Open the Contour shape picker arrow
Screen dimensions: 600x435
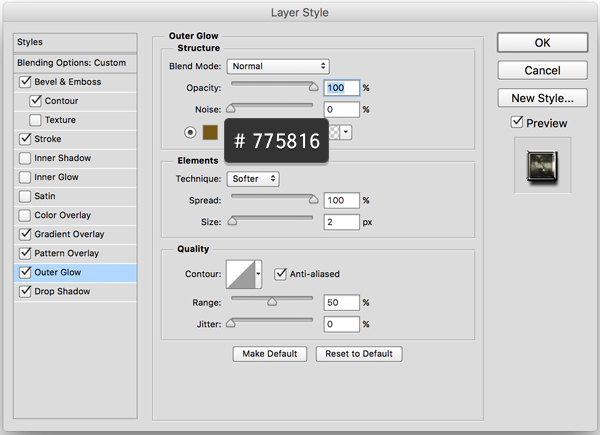259,273
